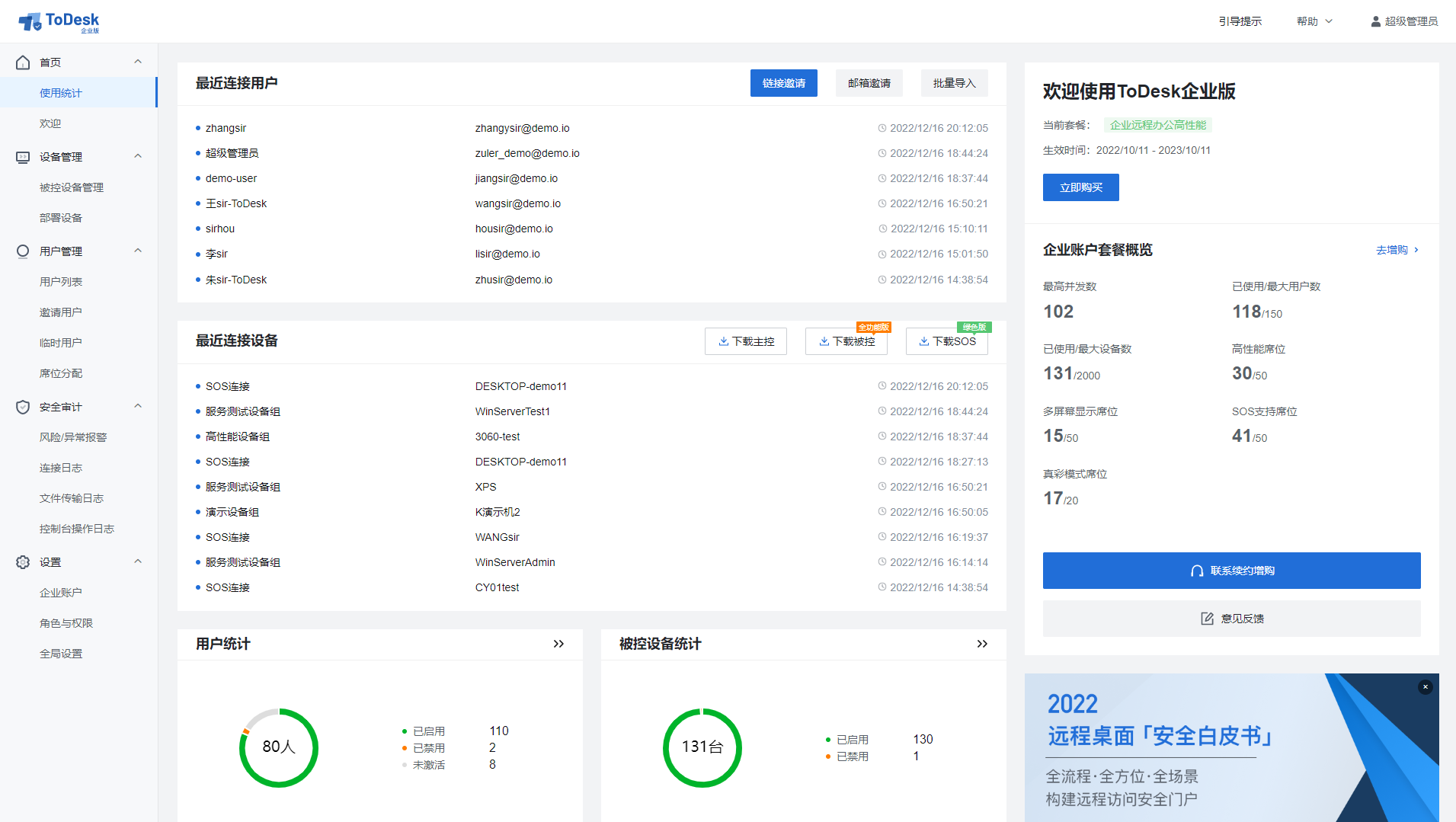Image resolution: width=1456 pixels, height=822 pixels.
Task: Click the 超级管理员 user avatar icon
Action: tap(1375, 21)
